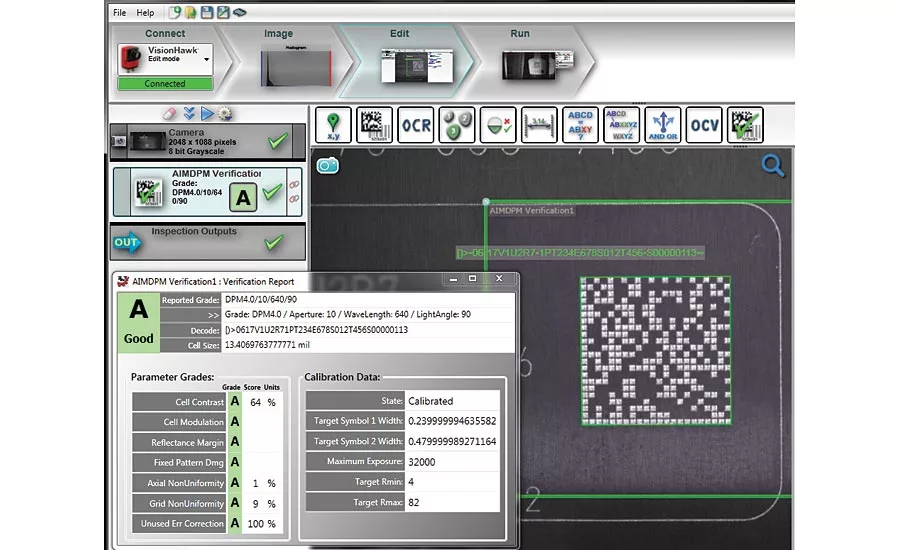Click the blue double-chevron down icon
This screenshot has width=900, height=550.
click(x=189, y=114)
